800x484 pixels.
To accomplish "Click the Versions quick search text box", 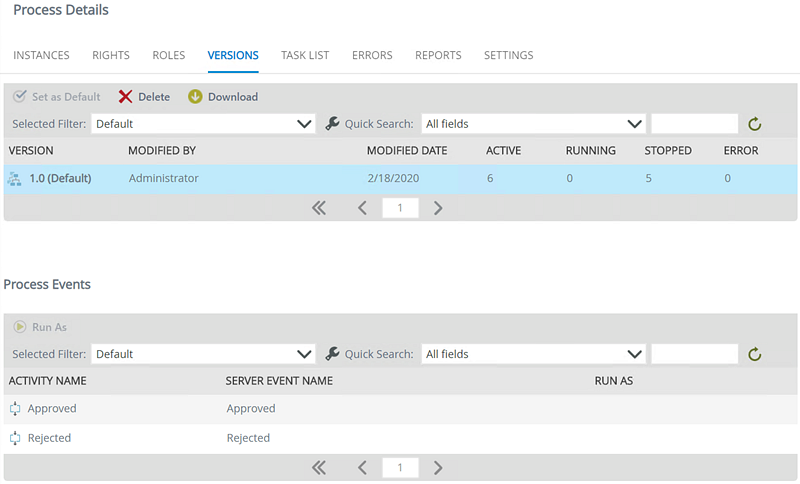I will click(x=694, y=124).
